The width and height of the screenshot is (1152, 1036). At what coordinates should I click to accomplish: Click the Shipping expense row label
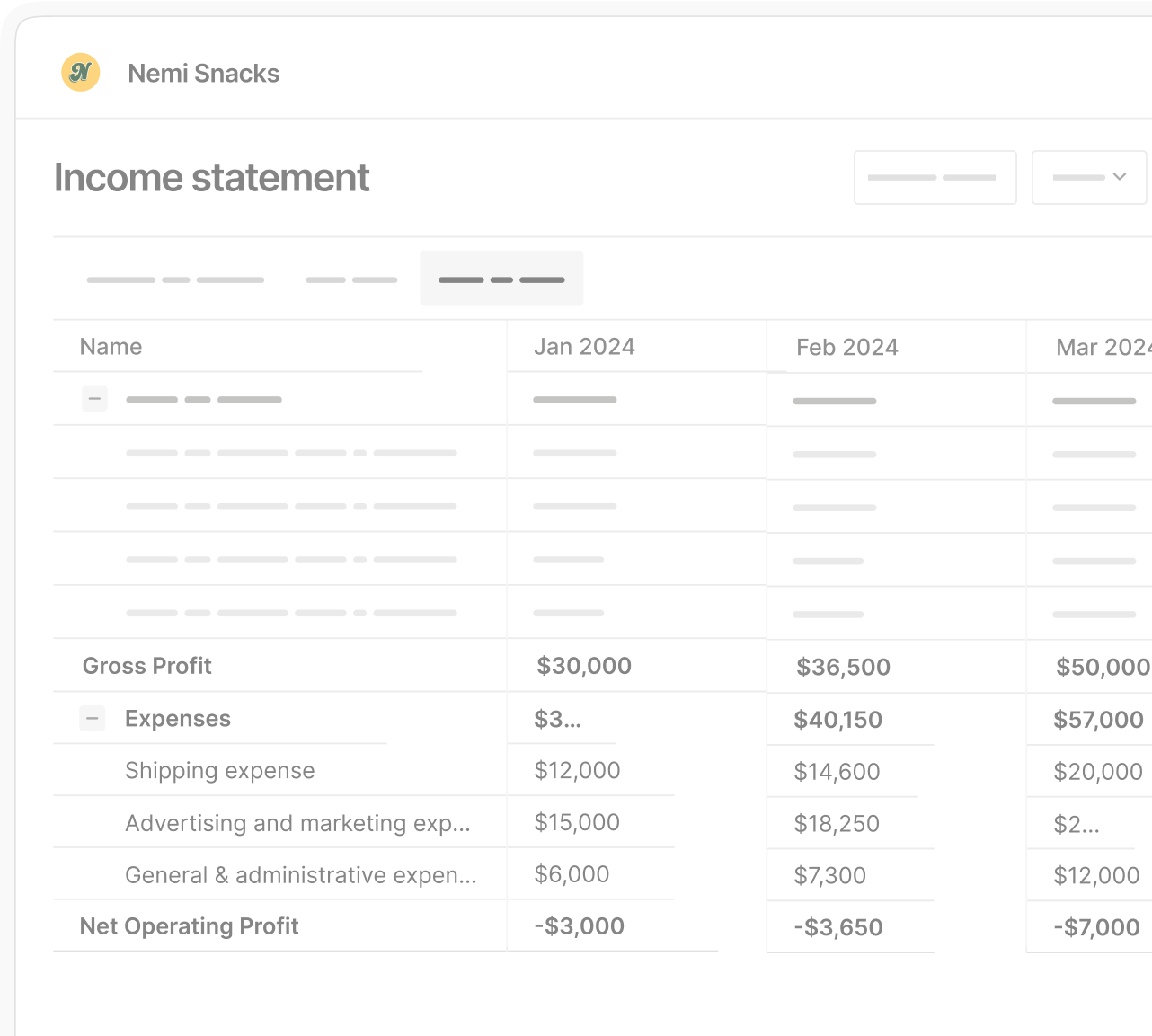click(x=219, y=770)
